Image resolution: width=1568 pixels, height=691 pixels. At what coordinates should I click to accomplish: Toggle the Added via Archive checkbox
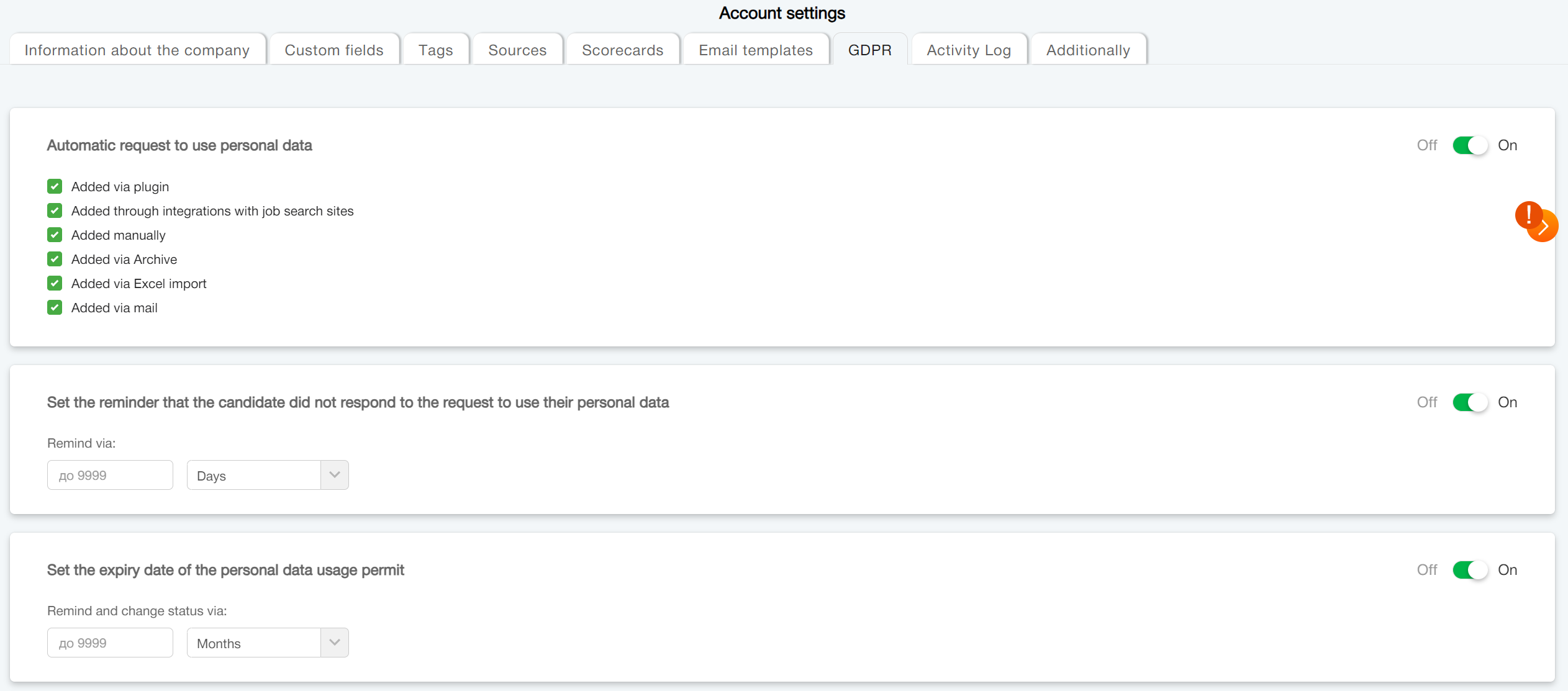click(55, 259)
